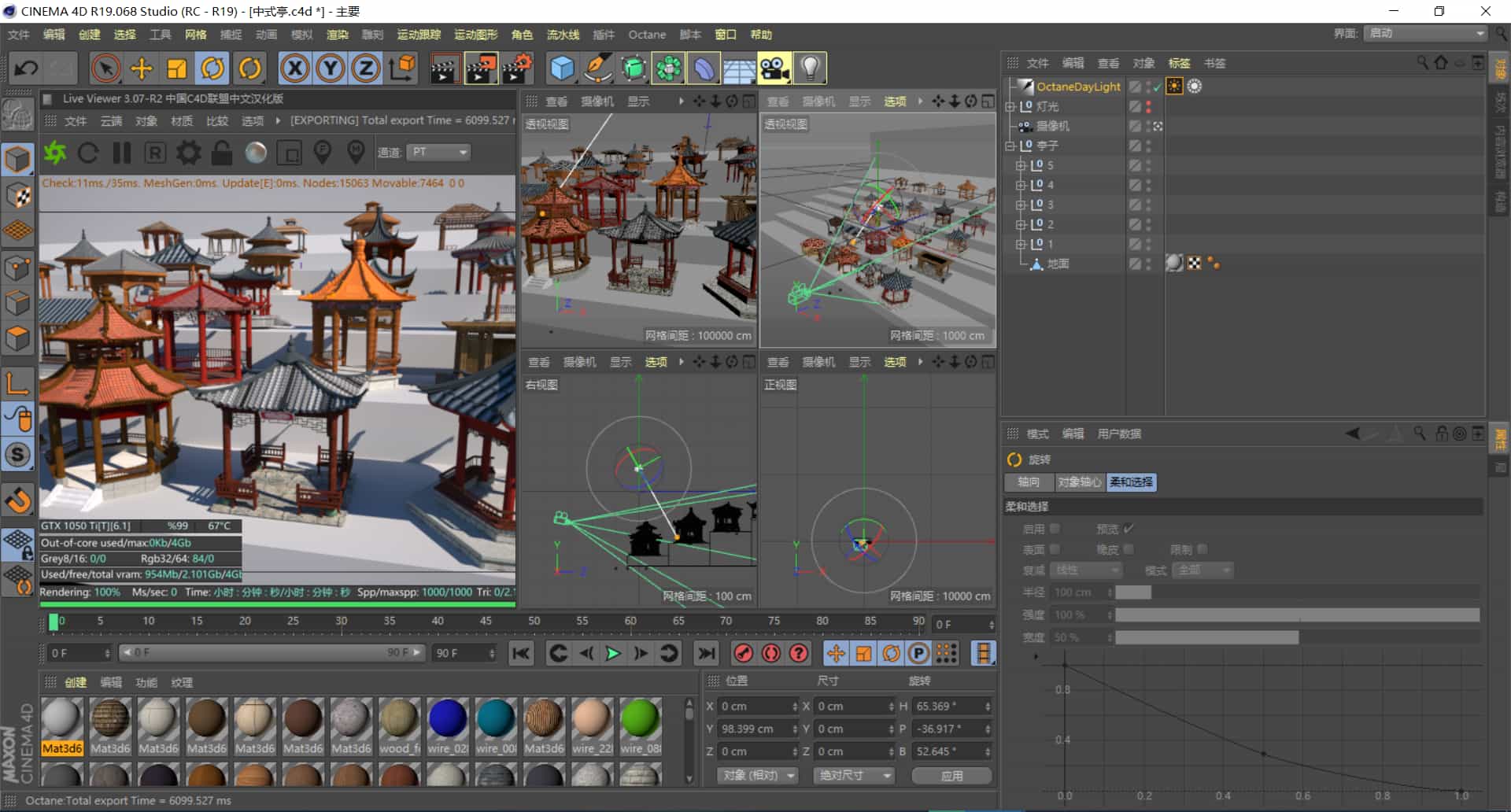This screenshot has width=1511, height=812.
Task: Toggle the 预览 checkbox
Action: 1129,529
